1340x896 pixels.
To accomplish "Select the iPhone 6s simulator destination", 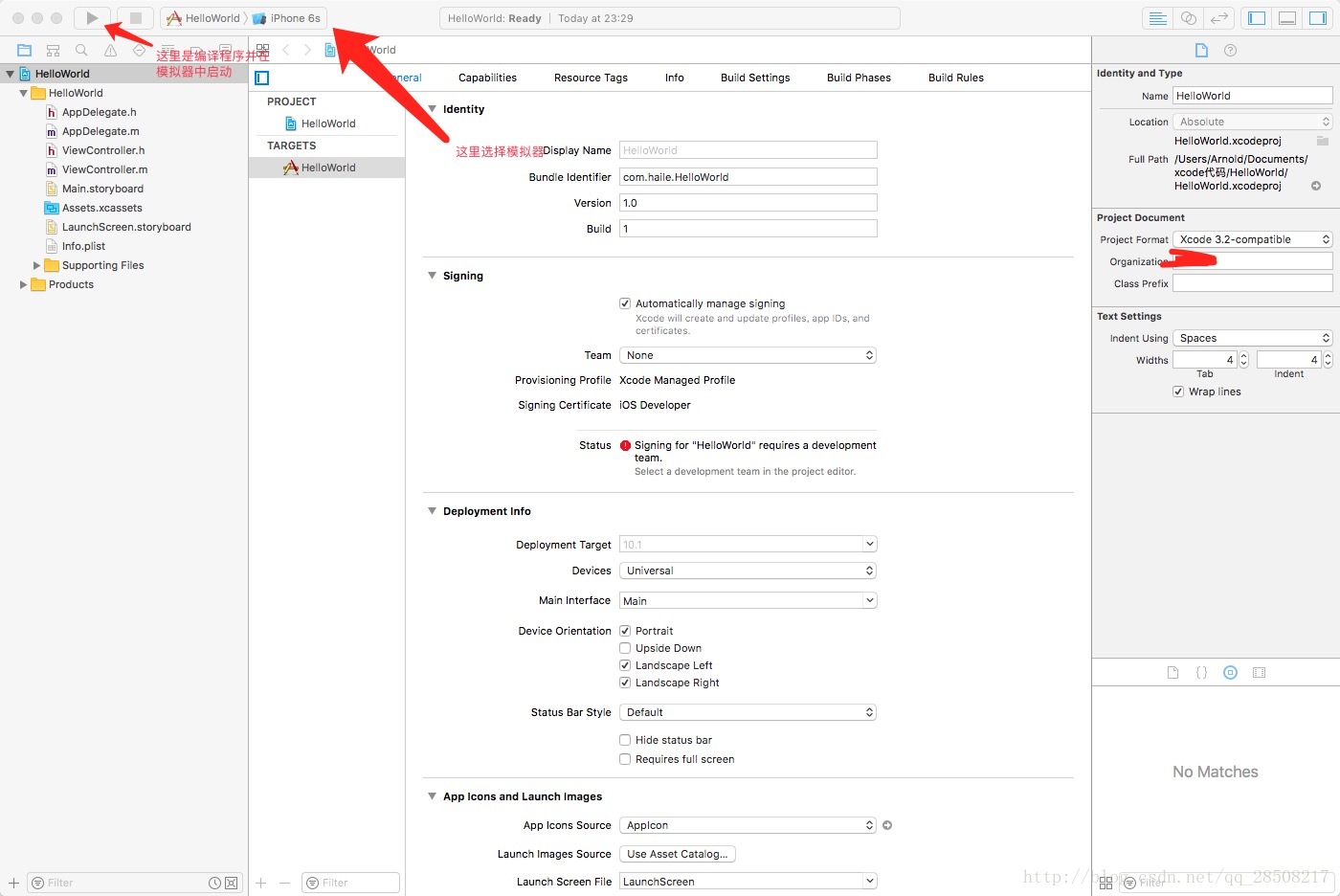I will coord(286,18).
